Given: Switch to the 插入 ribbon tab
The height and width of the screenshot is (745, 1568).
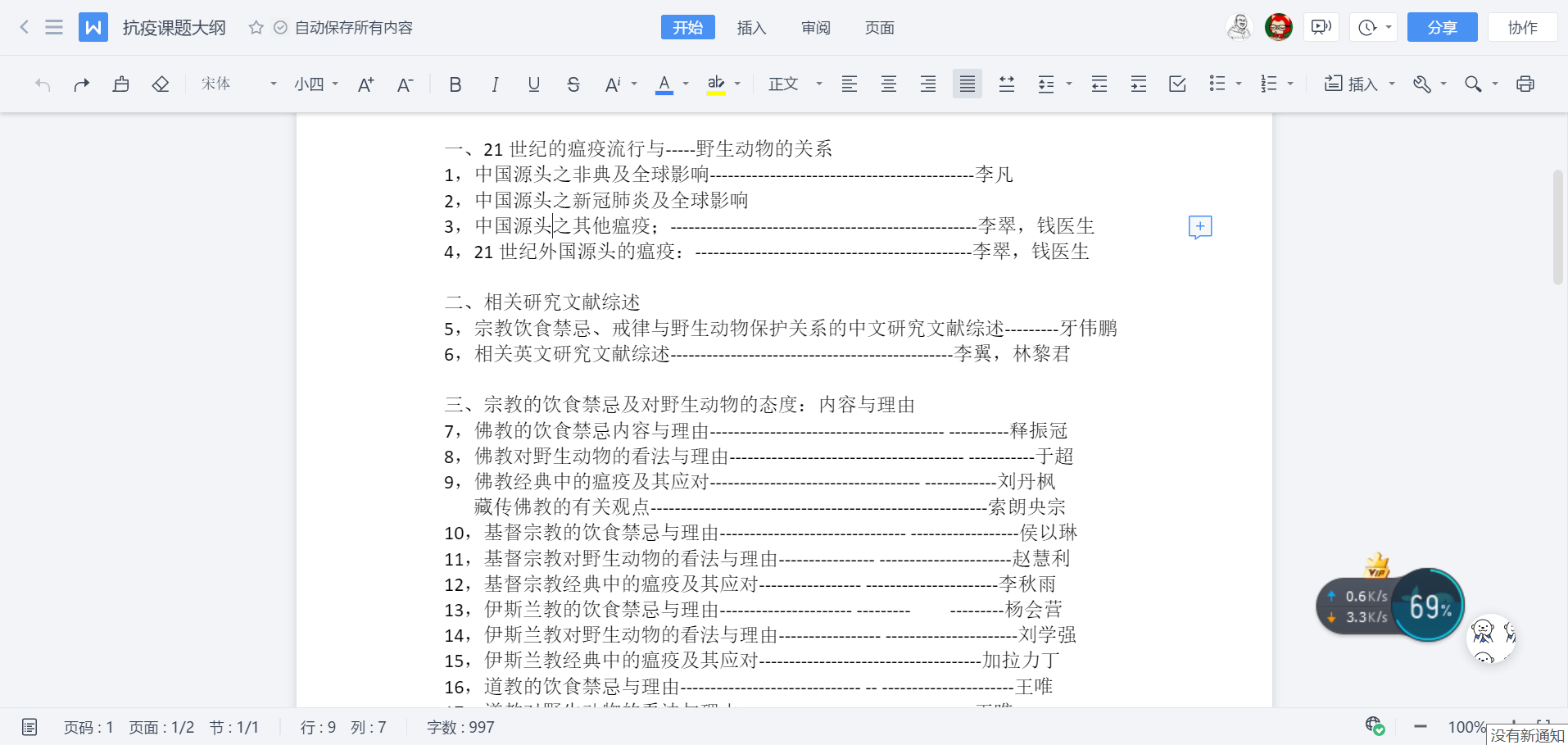Looking at the screenshot, I should click(750, 27).
